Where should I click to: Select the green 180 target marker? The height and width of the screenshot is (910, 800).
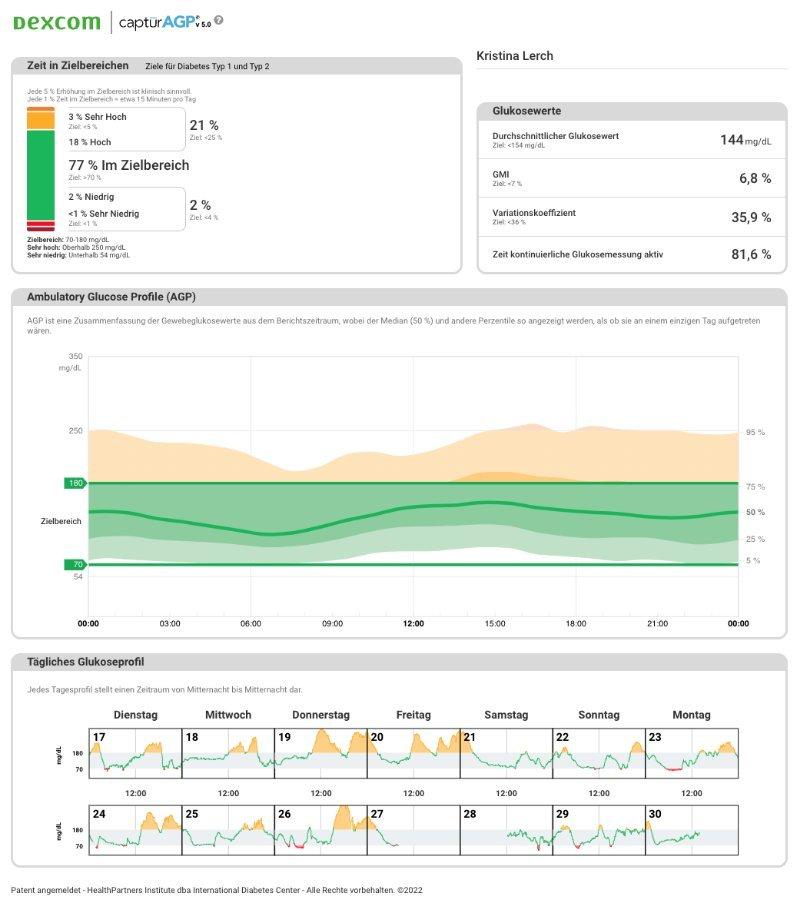76,483
